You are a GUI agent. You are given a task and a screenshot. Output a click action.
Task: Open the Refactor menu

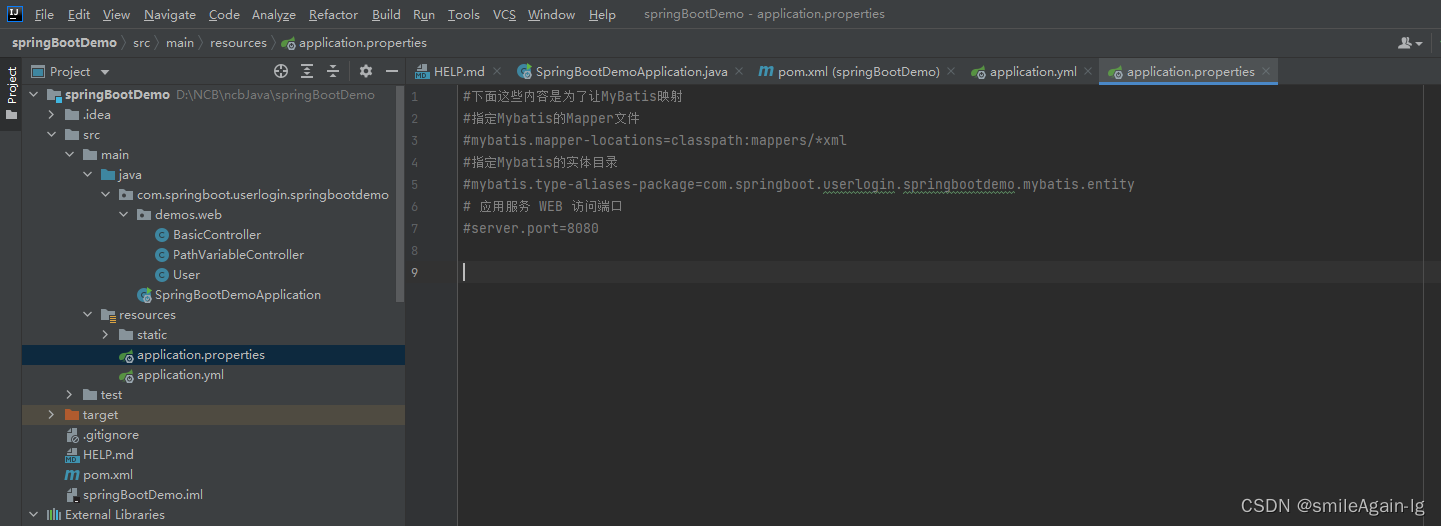[333, 15]
